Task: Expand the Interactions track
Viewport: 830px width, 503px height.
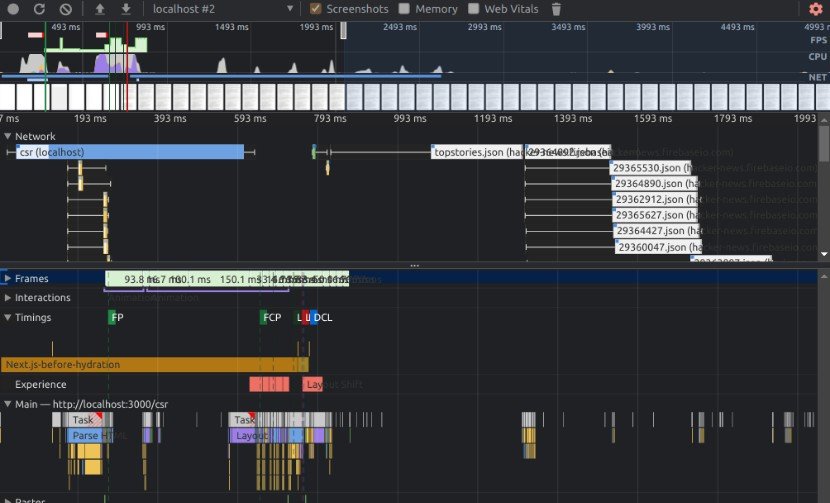Action: pyautogui.click(x=8, y=298)
